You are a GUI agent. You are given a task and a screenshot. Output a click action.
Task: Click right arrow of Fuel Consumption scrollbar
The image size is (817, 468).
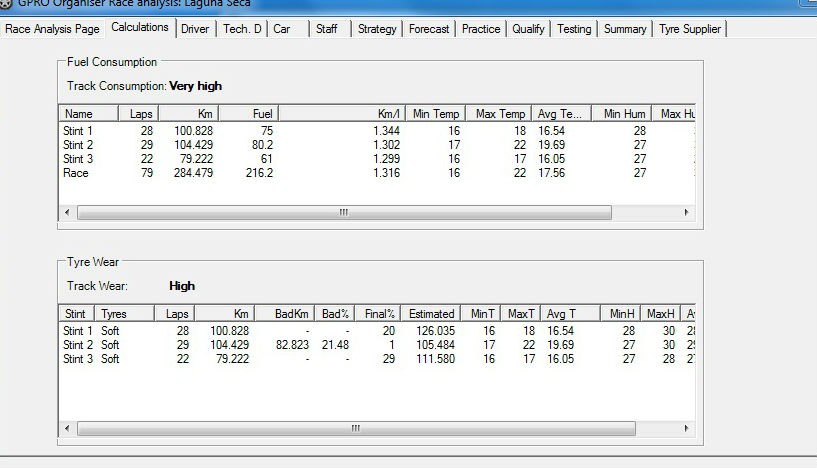click(x=686, y=212)
